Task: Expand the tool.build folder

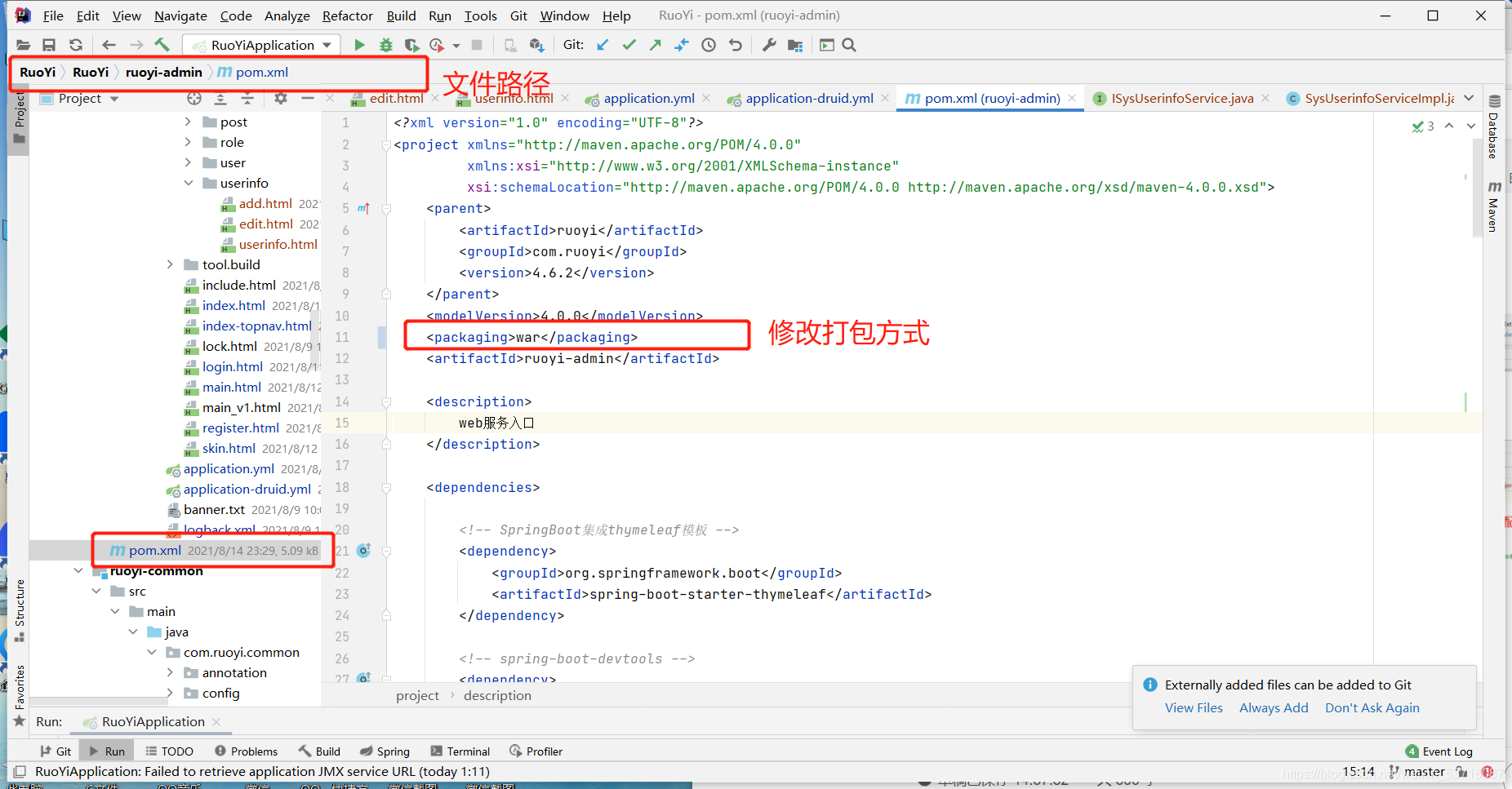Action: point(170,264)
